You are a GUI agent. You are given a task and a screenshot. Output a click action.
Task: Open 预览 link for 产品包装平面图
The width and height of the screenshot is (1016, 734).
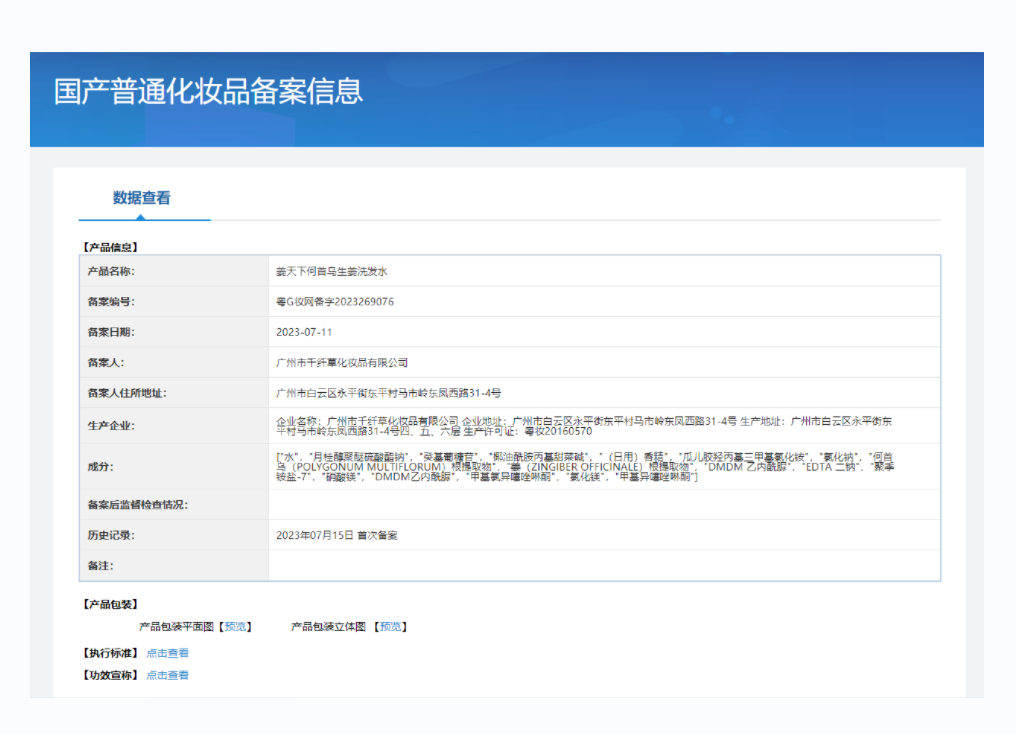(235, 627)
